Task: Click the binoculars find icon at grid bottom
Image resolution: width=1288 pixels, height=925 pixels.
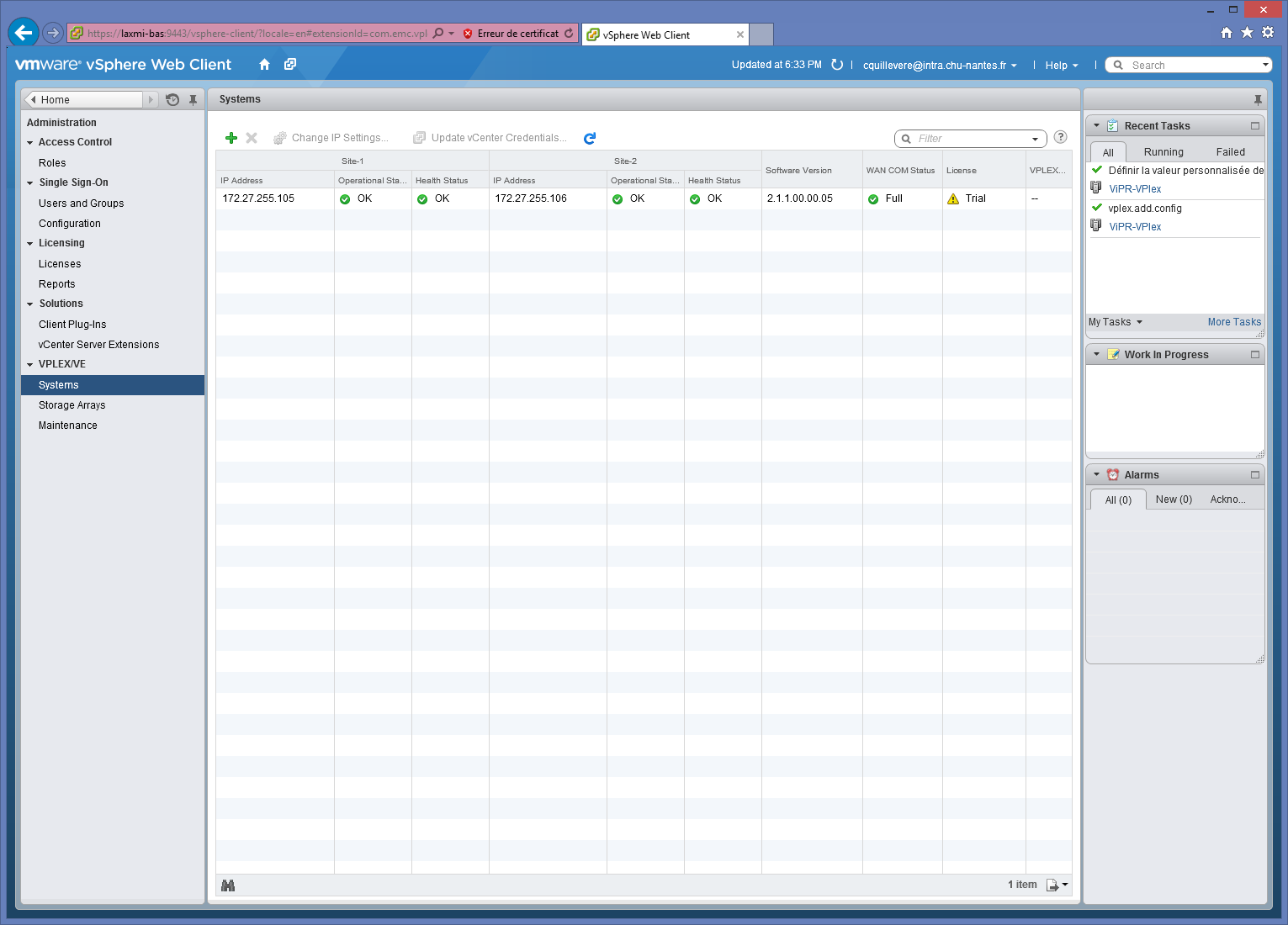Action: point(228,885)
